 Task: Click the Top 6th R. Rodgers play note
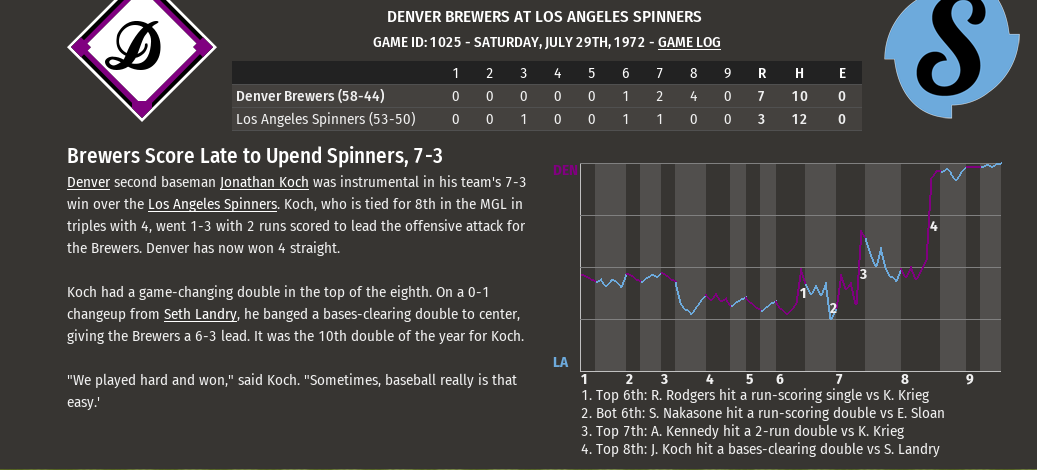pyautogui.click(x=755, y=395)
